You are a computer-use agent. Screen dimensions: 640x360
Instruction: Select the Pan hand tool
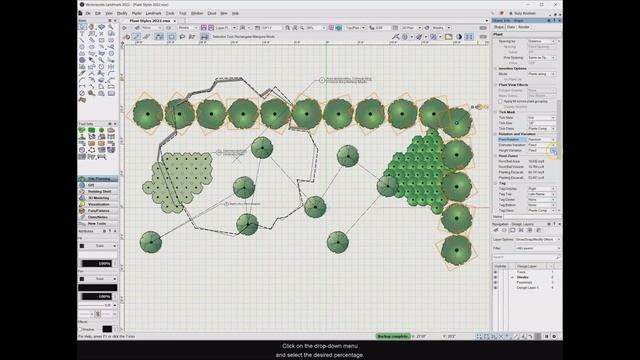pos(92,27)
